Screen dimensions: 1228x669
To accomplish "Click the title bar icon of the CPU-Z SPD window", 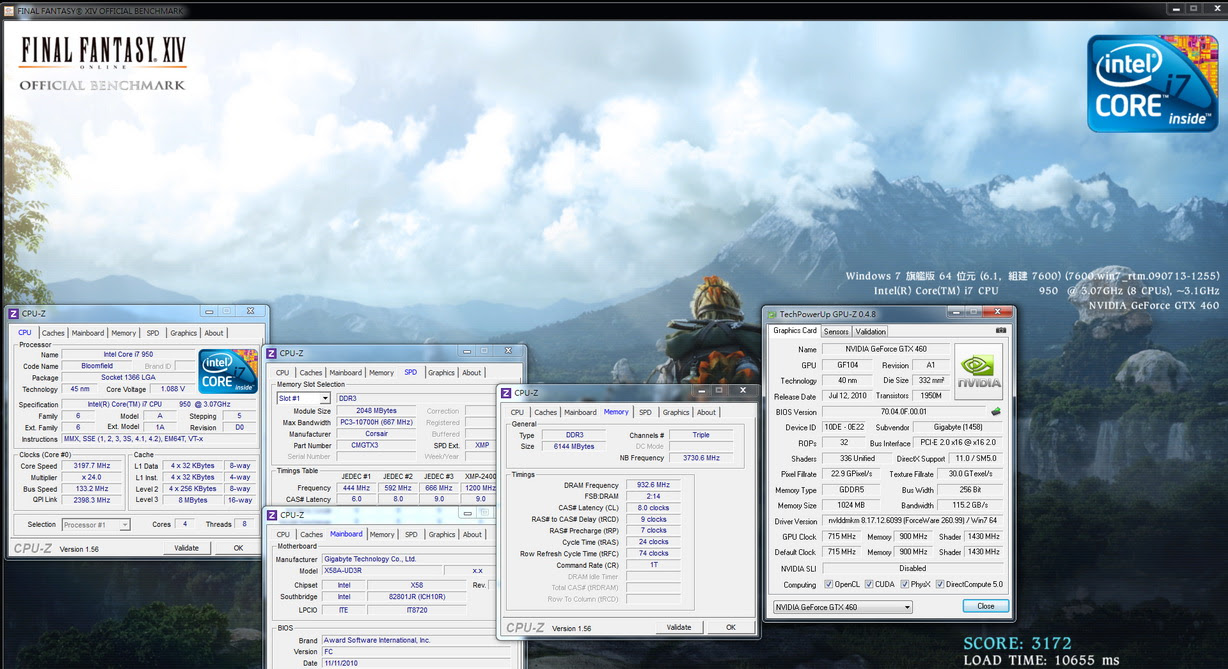I will click(271, 353).
